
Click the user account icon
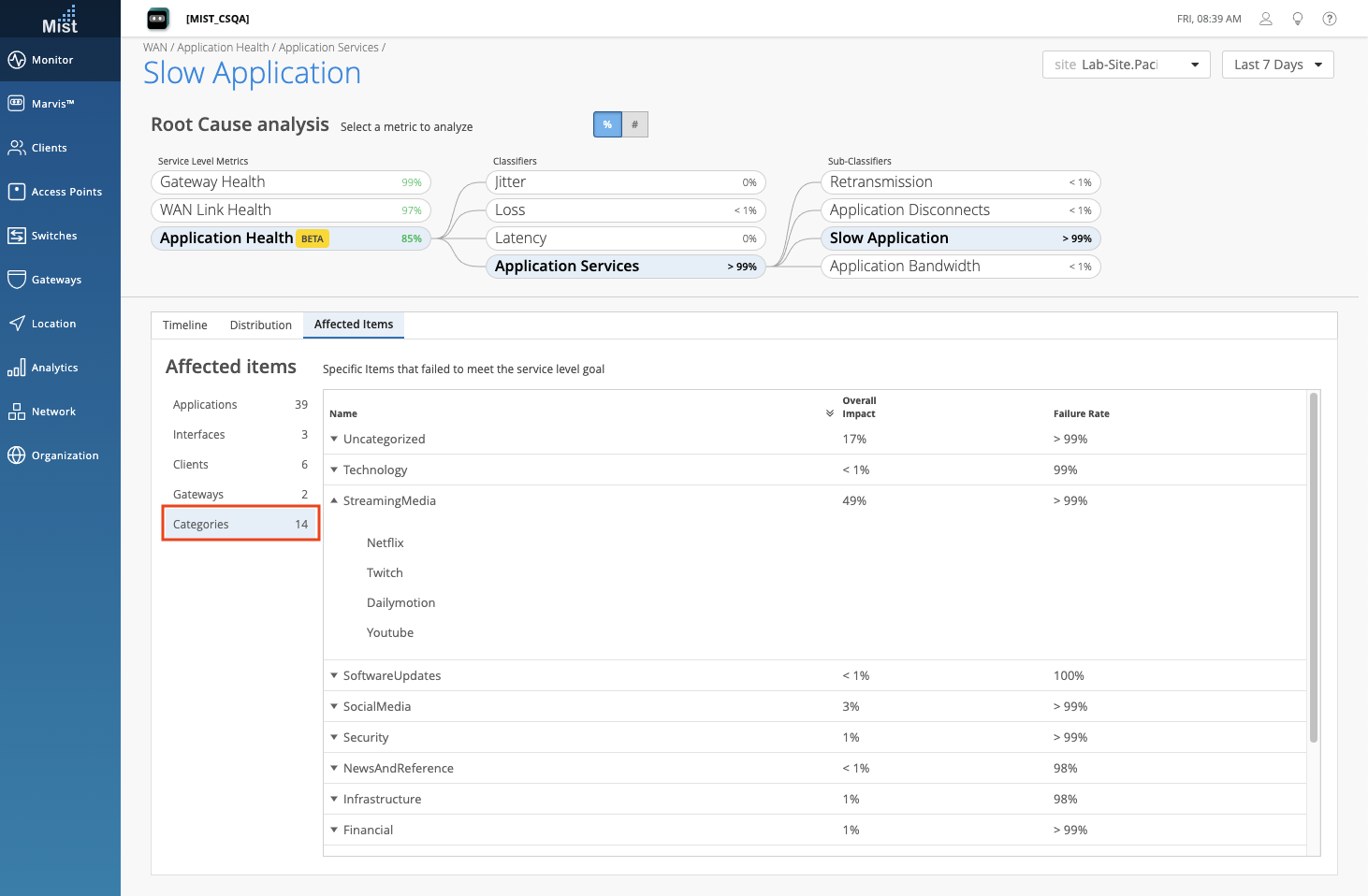coord(1266,19)
